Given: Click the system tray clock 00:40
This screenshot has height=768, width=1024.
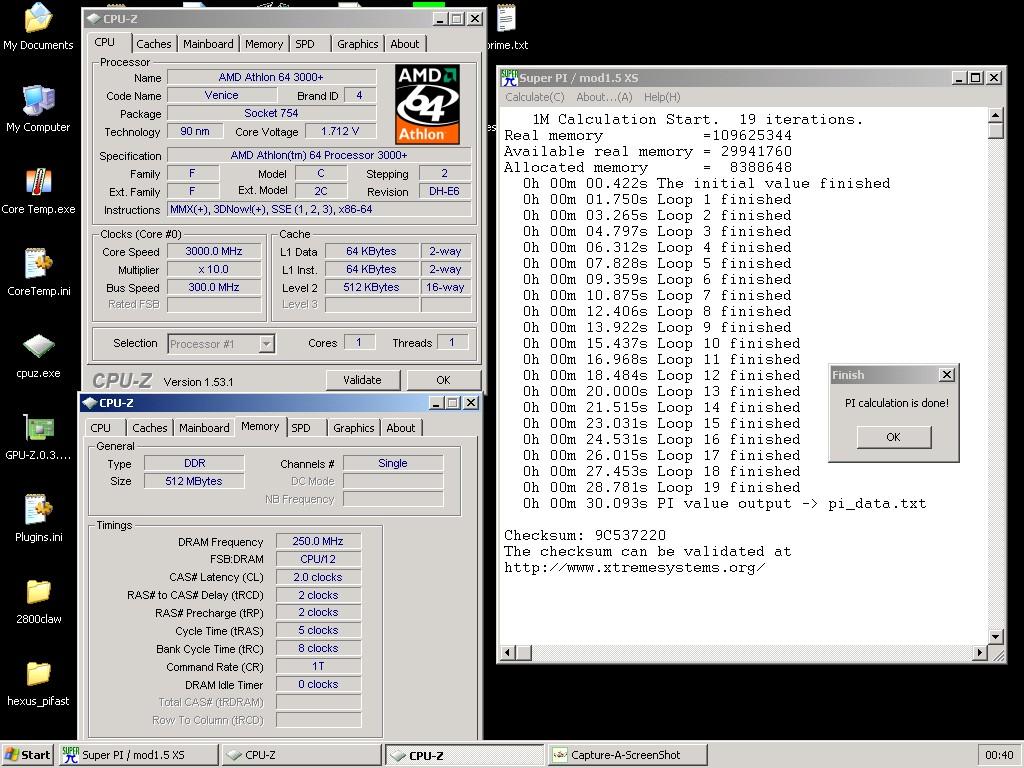Looking at the screenshot, I should tap(999, 755).
